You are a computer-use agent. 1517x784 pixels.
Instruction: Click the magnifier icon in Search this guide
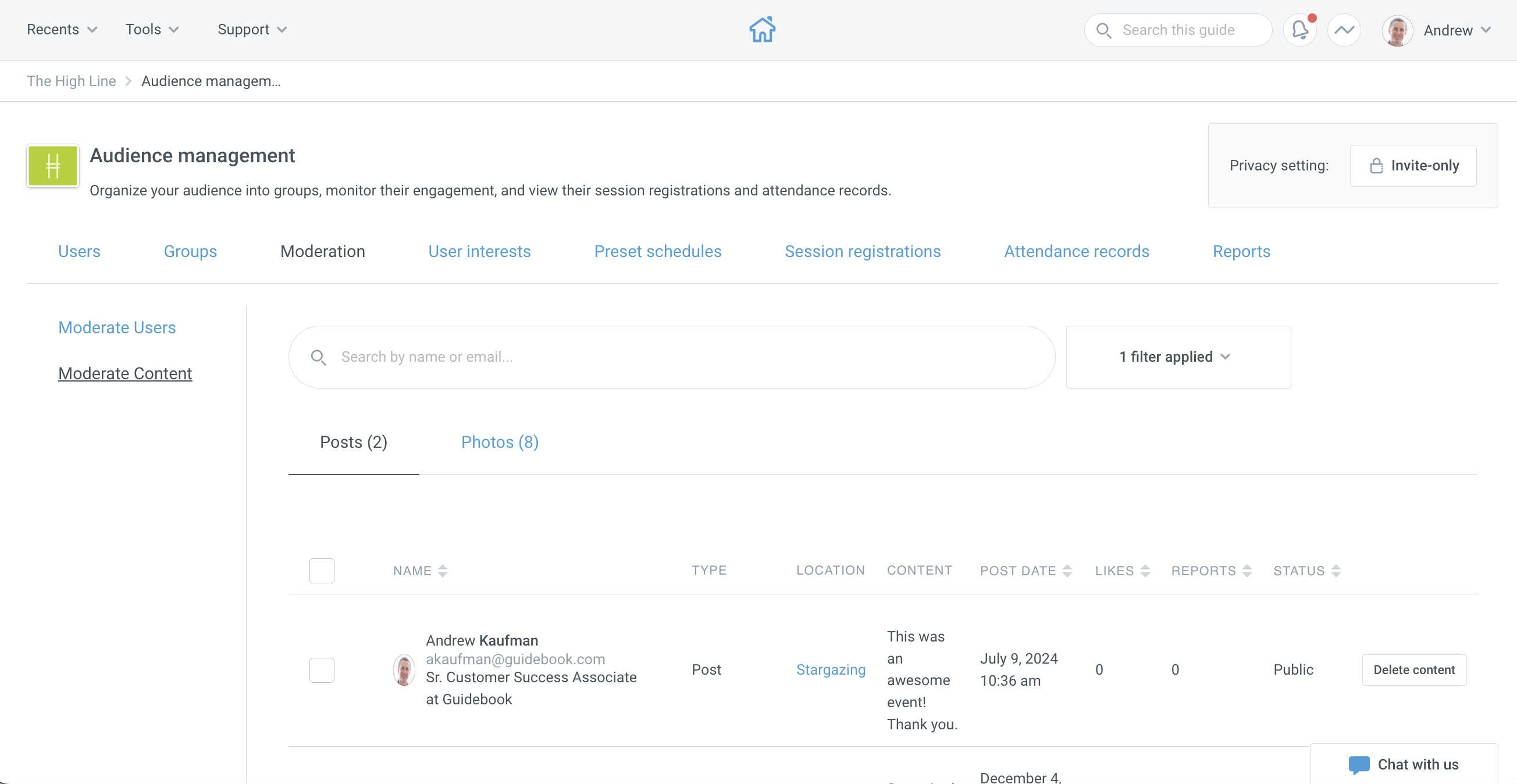click(x=1104, y=30)
